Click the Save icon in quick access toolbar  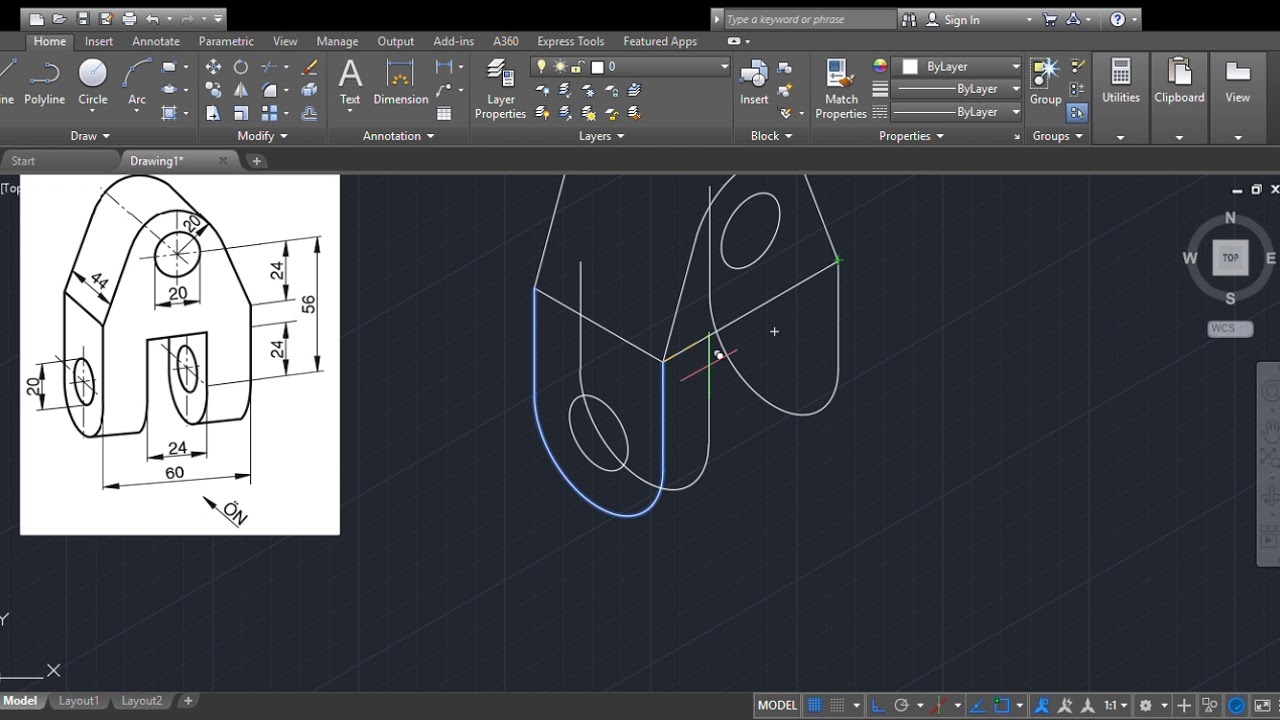[83, 19]
